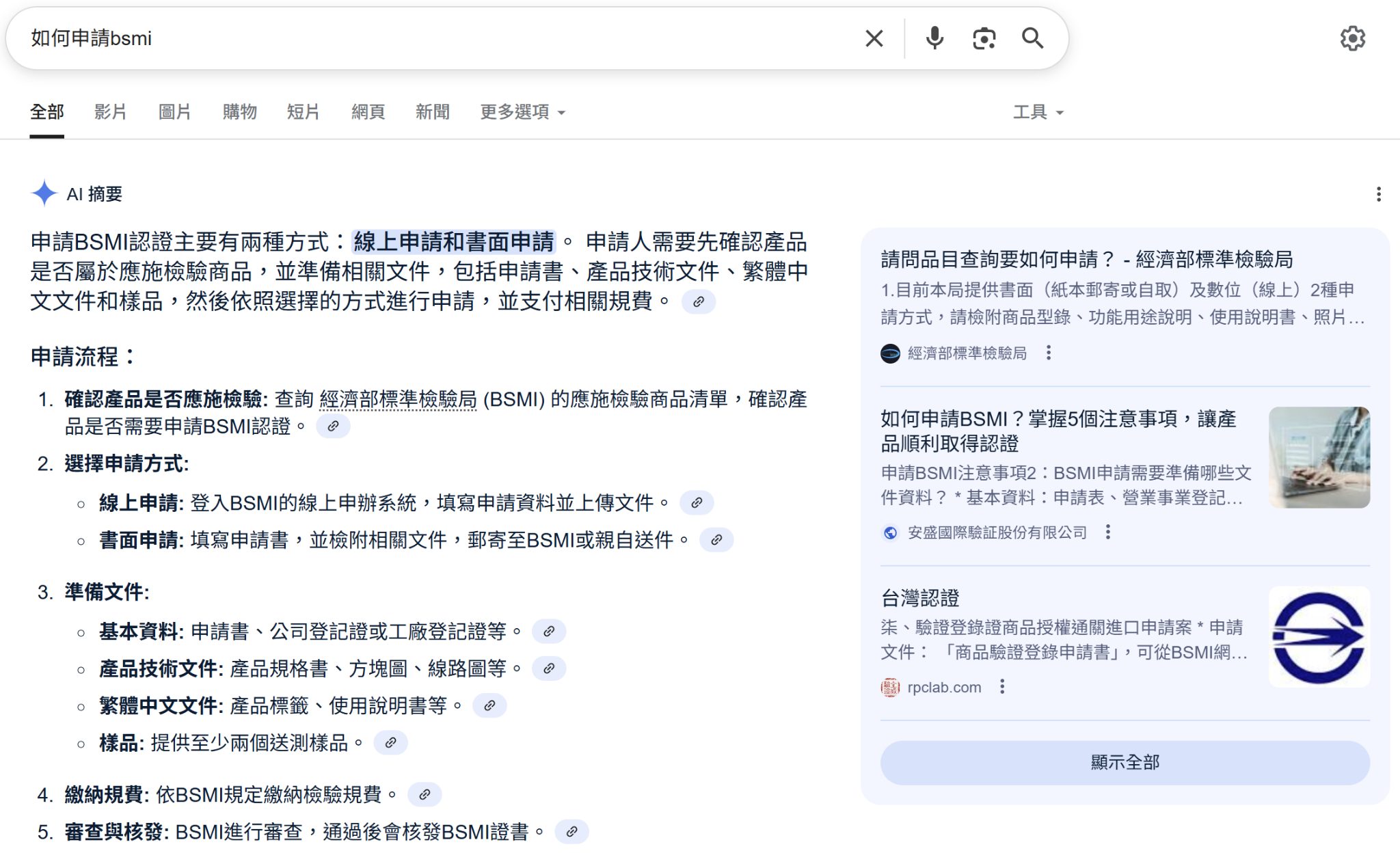Click the 準備文件: step heading

107,592
